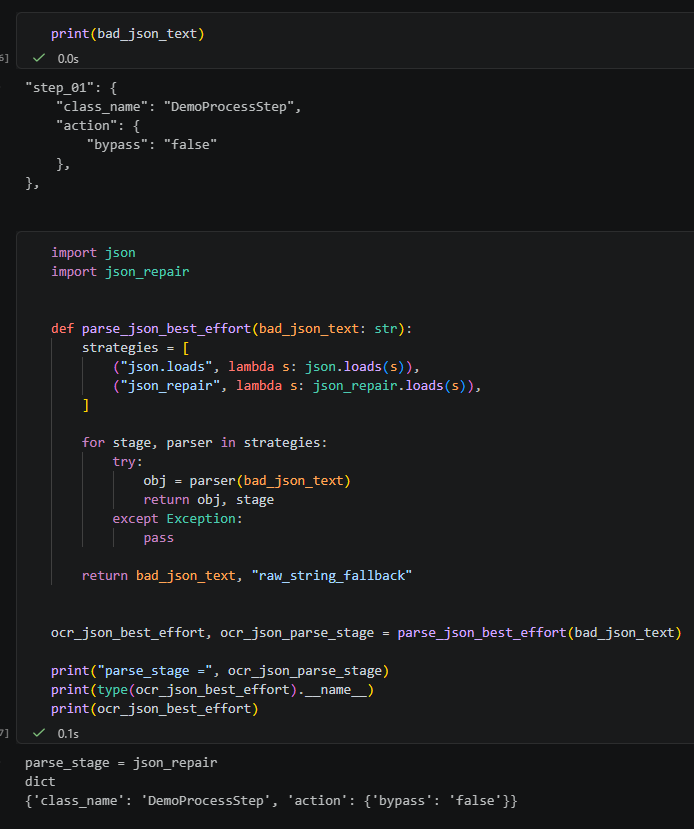Click the print(type(ocr_json_best_effort).__name__) line
Screen dimensions: 694x829
click(212, 690)
